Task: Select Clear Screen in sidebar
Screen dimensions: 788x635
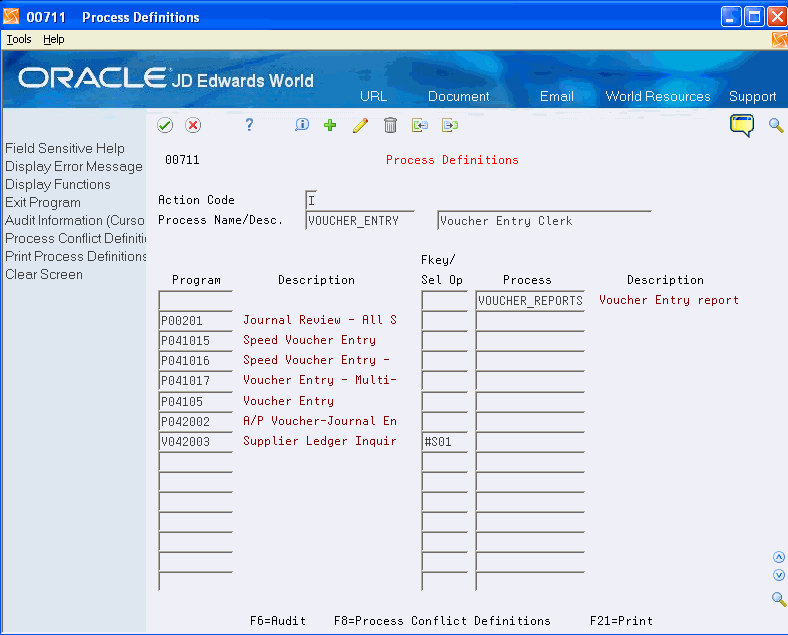Action: 44,274
